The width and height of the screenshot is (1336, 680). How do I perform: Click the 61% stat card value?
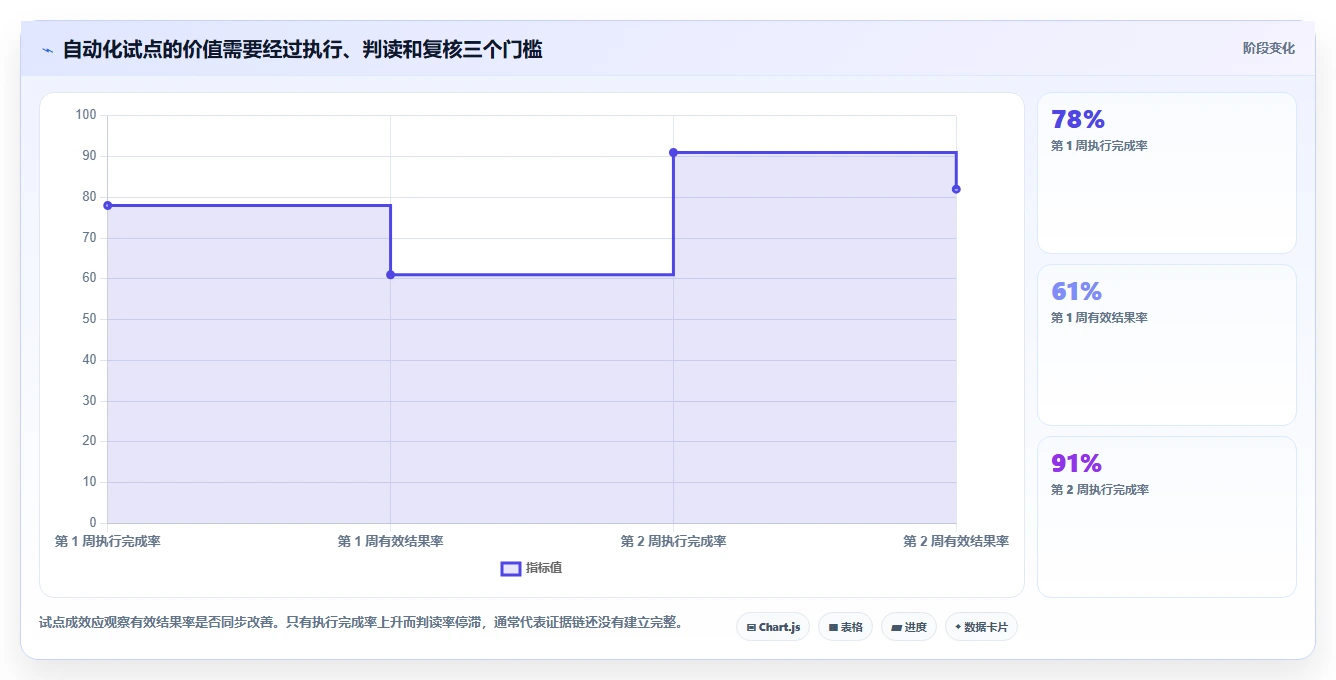pos(1076,292)
